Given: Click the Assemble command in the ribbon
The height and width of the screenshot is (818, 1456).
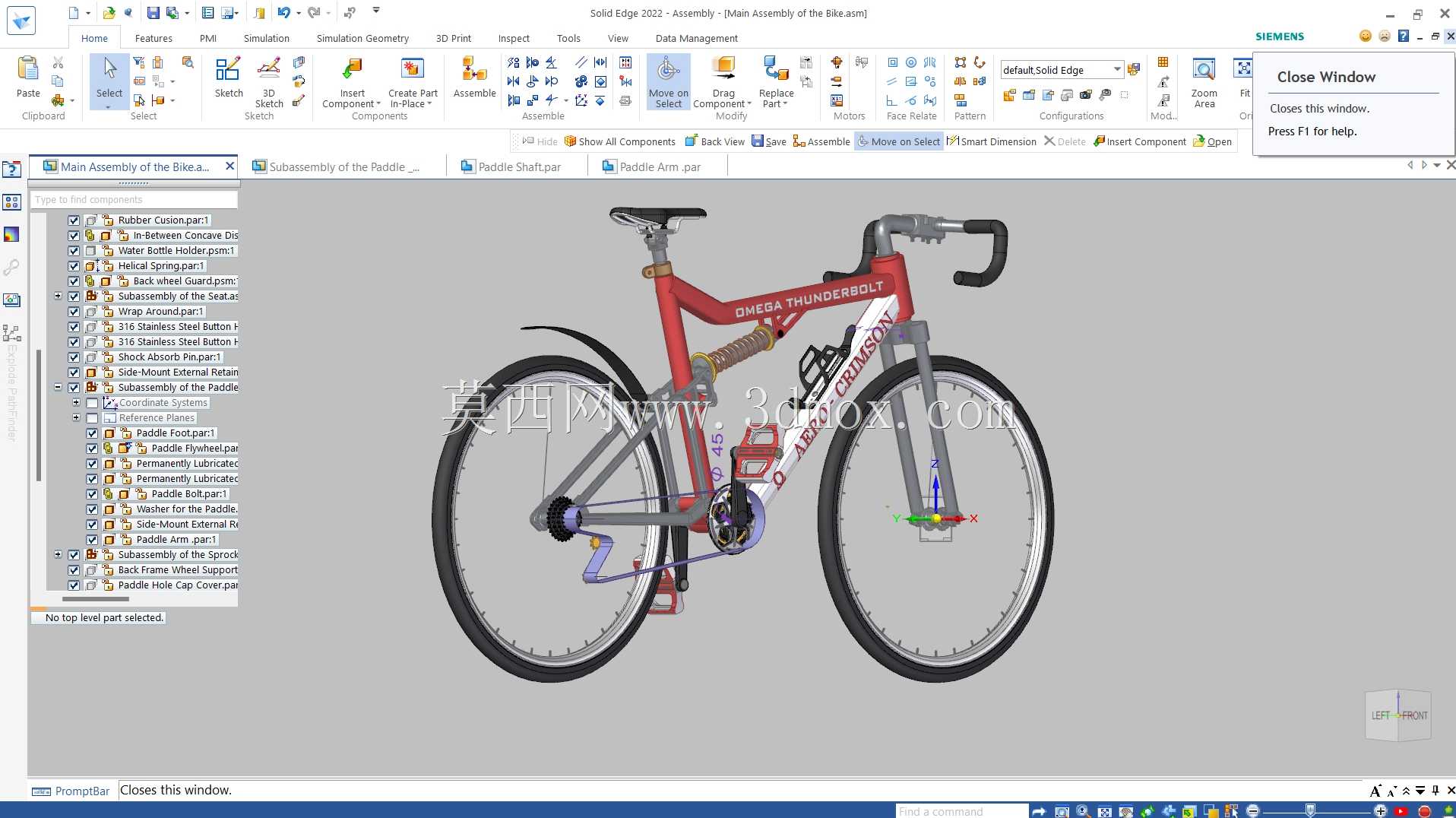Looking at the screenshot, I should (474, 77).
